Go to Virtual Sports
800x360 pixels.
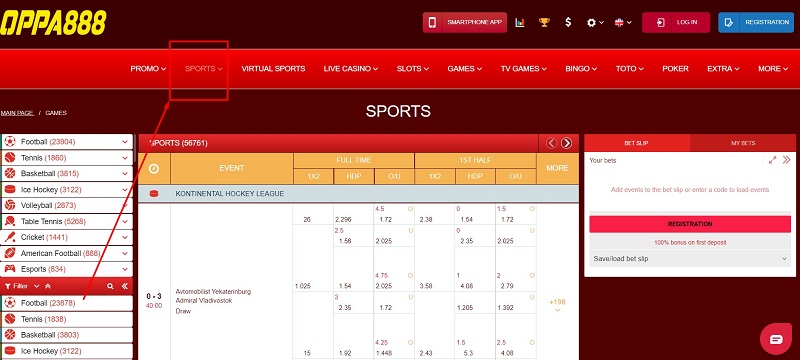point(273,69)
